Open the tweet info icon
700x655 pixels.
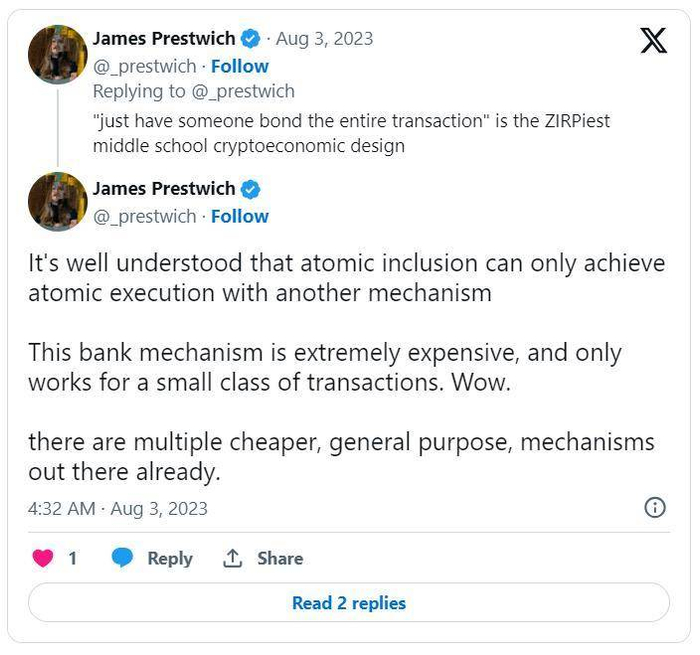(655, 508)
